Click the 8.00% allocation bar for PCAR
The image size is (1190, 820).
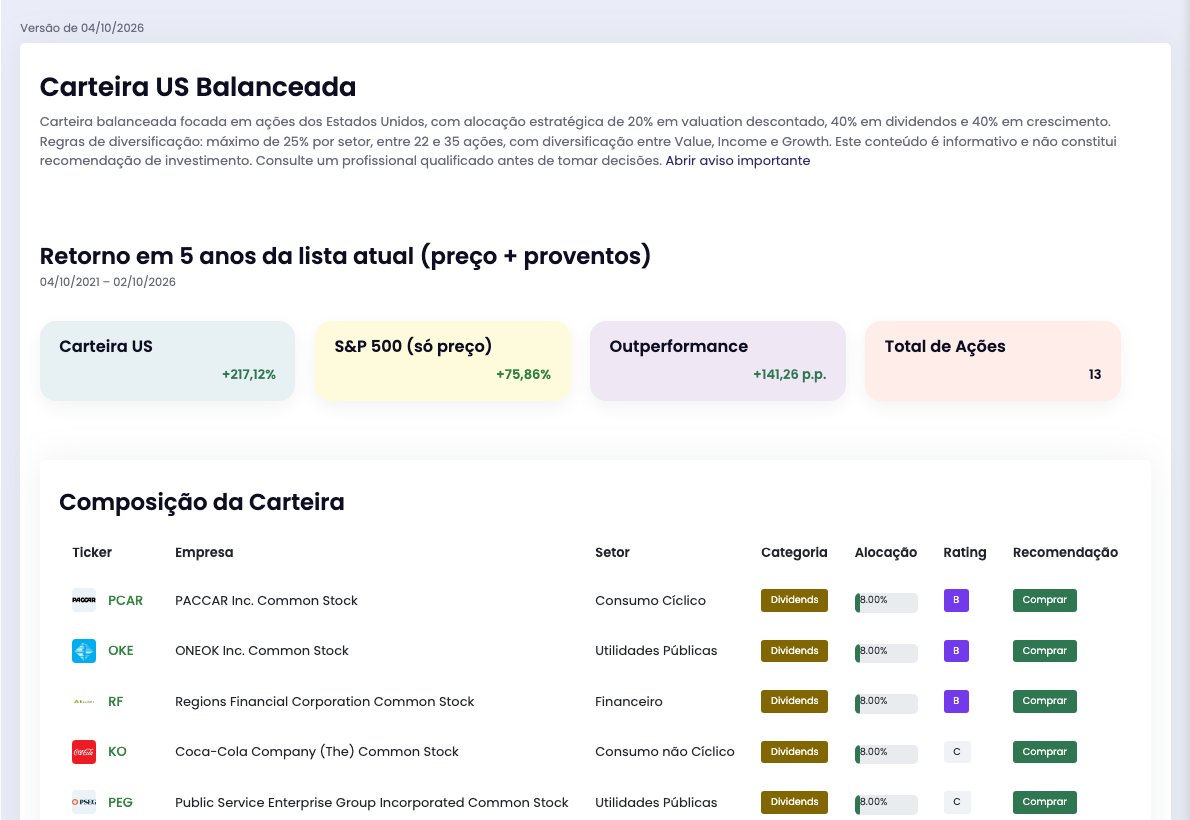point(886,602)
